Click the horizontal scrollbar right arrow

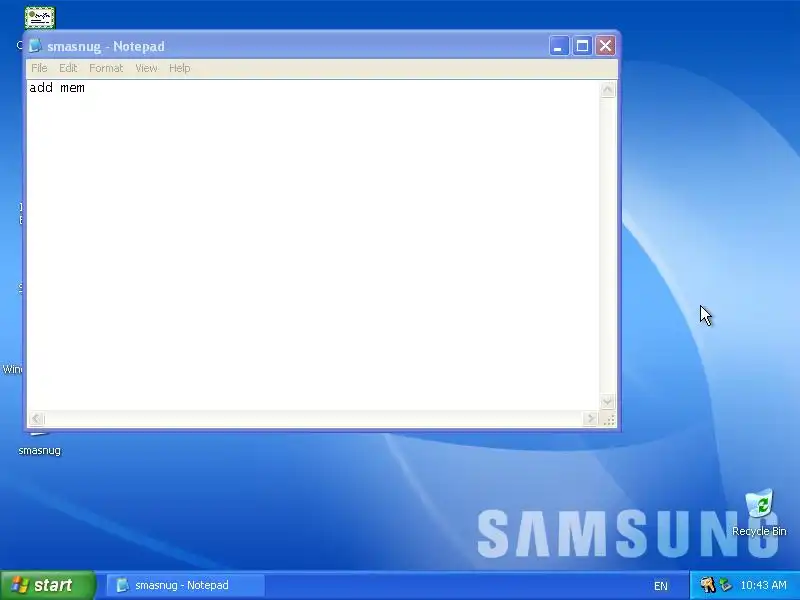point(590,419)
